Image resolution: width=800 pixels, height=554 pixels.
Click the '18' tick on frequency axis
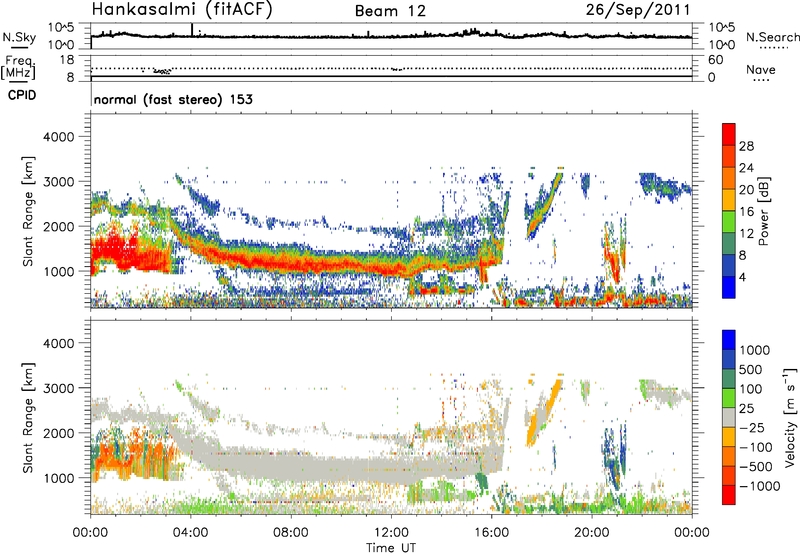(67, 60)
